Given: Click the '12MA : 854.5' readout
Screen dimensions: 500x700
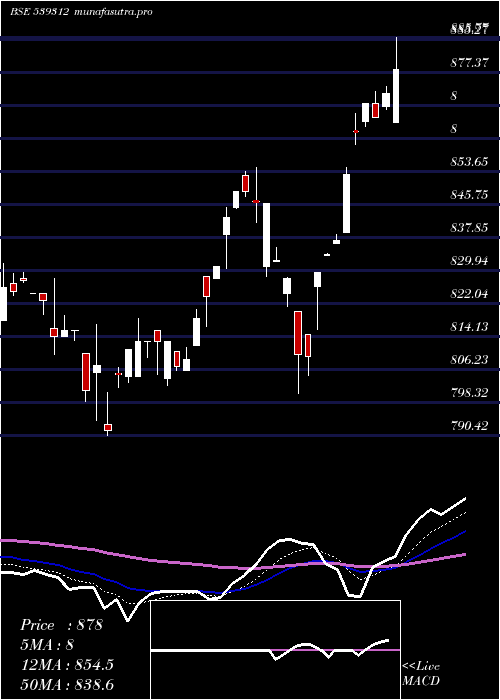Looking at the screenshot, I should point(67,665).
